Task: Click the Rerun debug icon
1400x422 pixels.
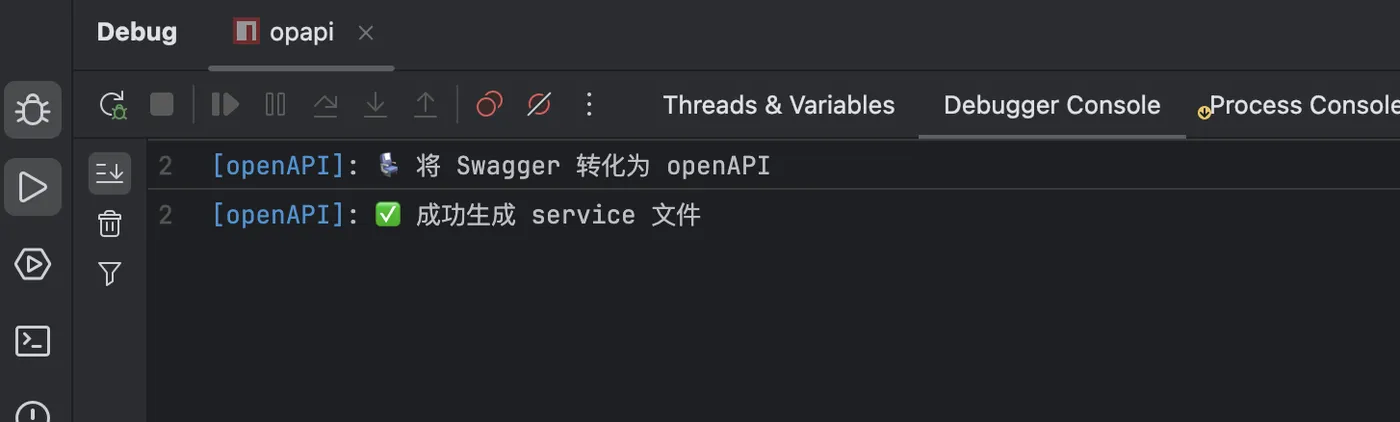Action: [113, 104]
